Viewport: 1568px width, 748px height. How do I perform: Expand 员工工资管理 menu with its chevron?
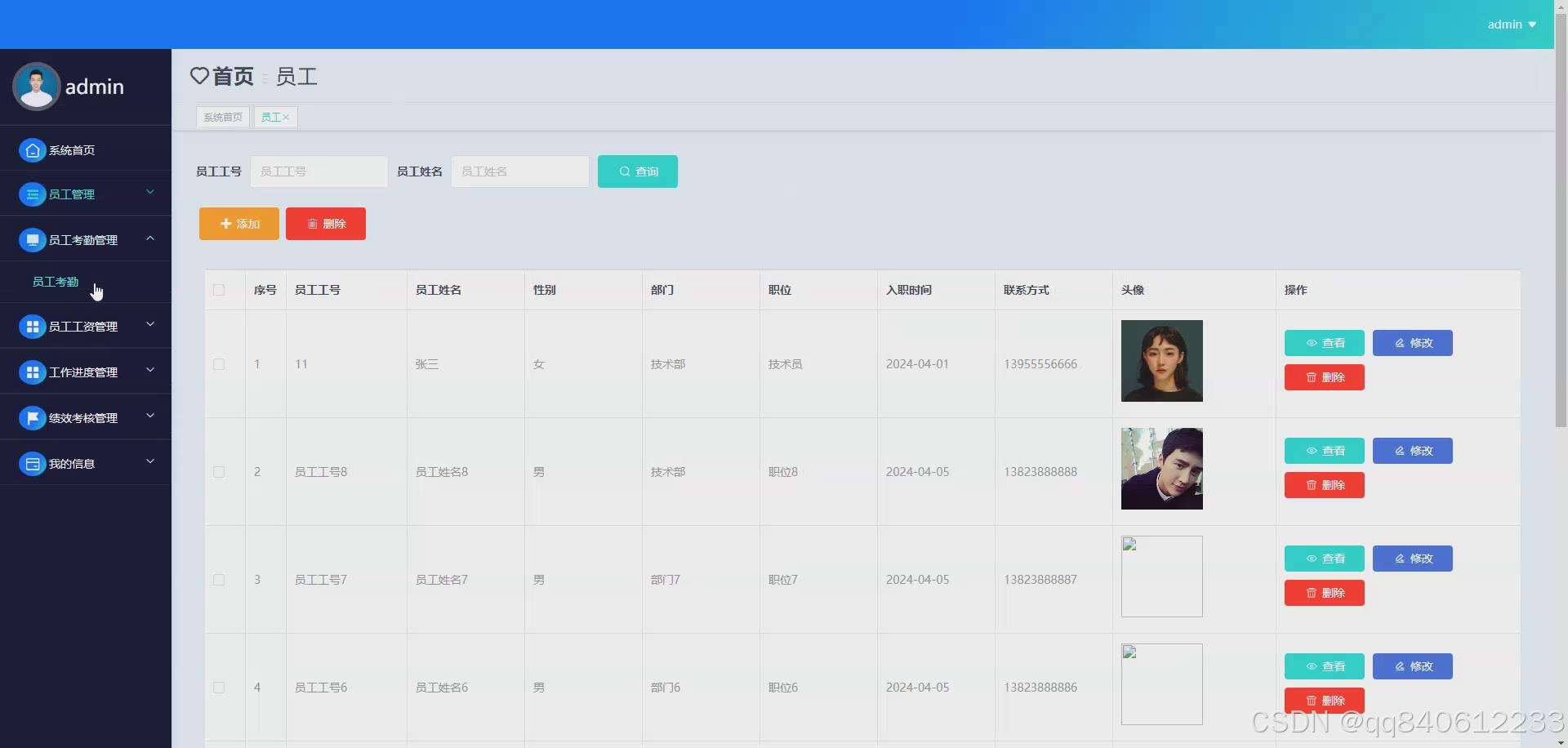click(150, 324)
